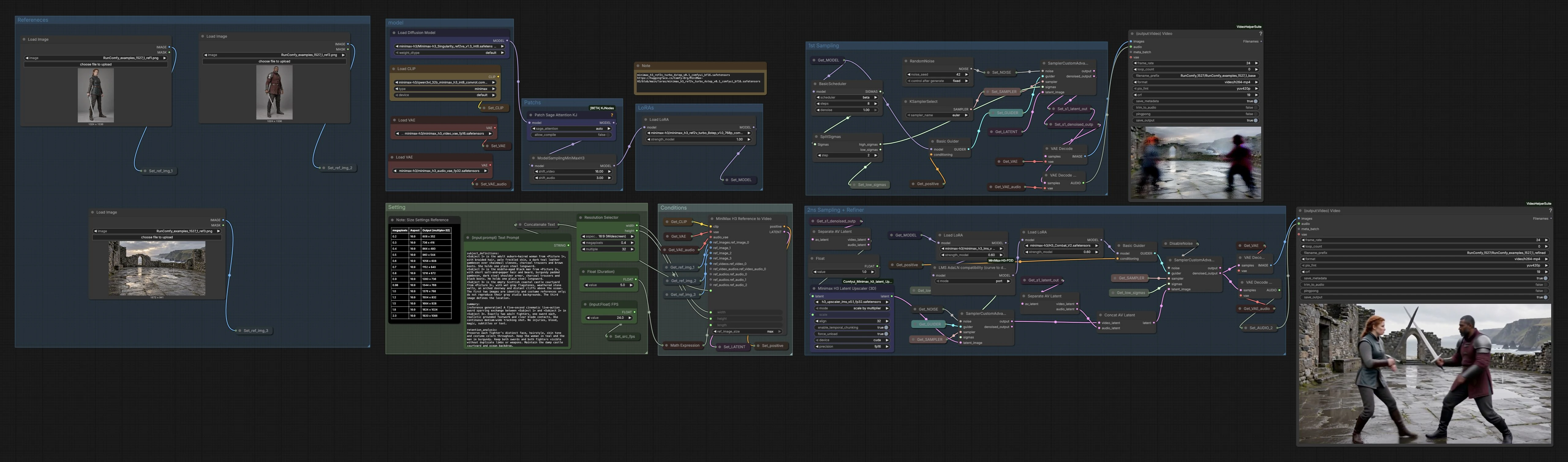Open the sage_attention dropdown showing auto
The width and height of the screenshot is (1568, 462).
pyautogui.click(x=572, y=129)
